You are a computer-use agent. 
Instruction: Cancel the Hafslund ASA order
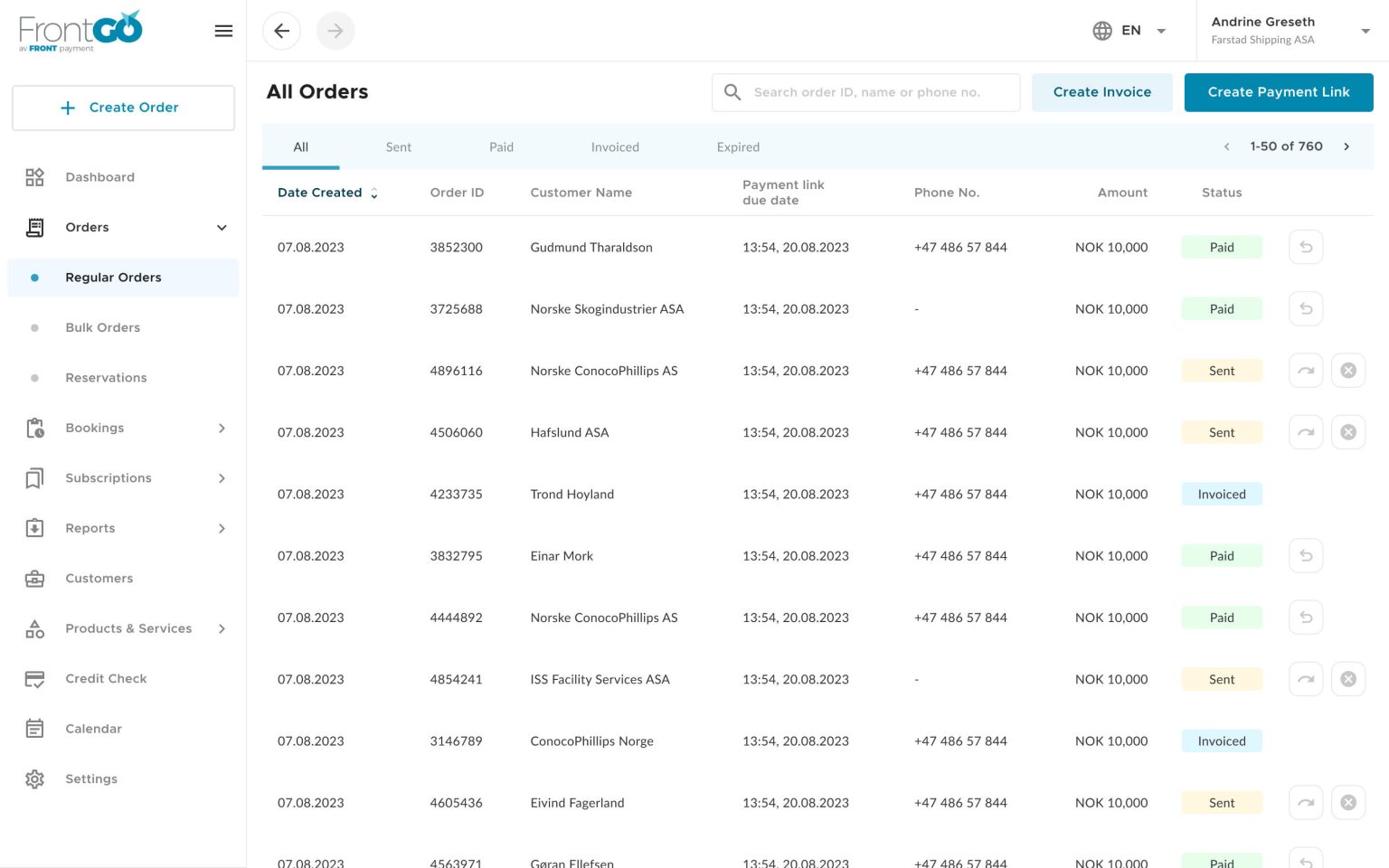[x=1347, y=432]
